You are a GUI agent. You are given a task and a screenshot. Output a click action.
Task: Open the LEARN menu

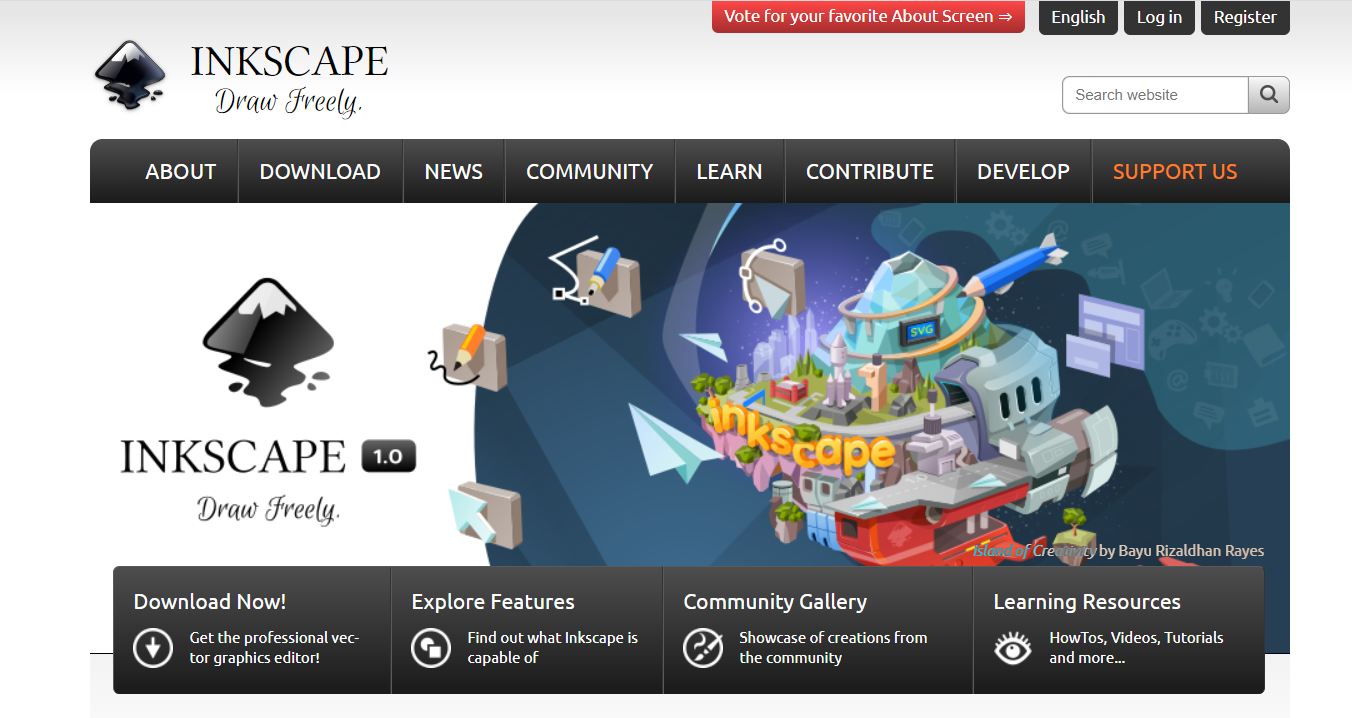[x=729, y=172]
